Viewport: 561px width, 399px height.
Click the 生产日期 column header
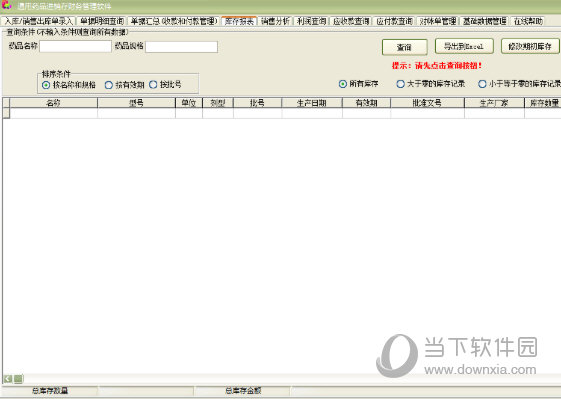pos(312,103)
